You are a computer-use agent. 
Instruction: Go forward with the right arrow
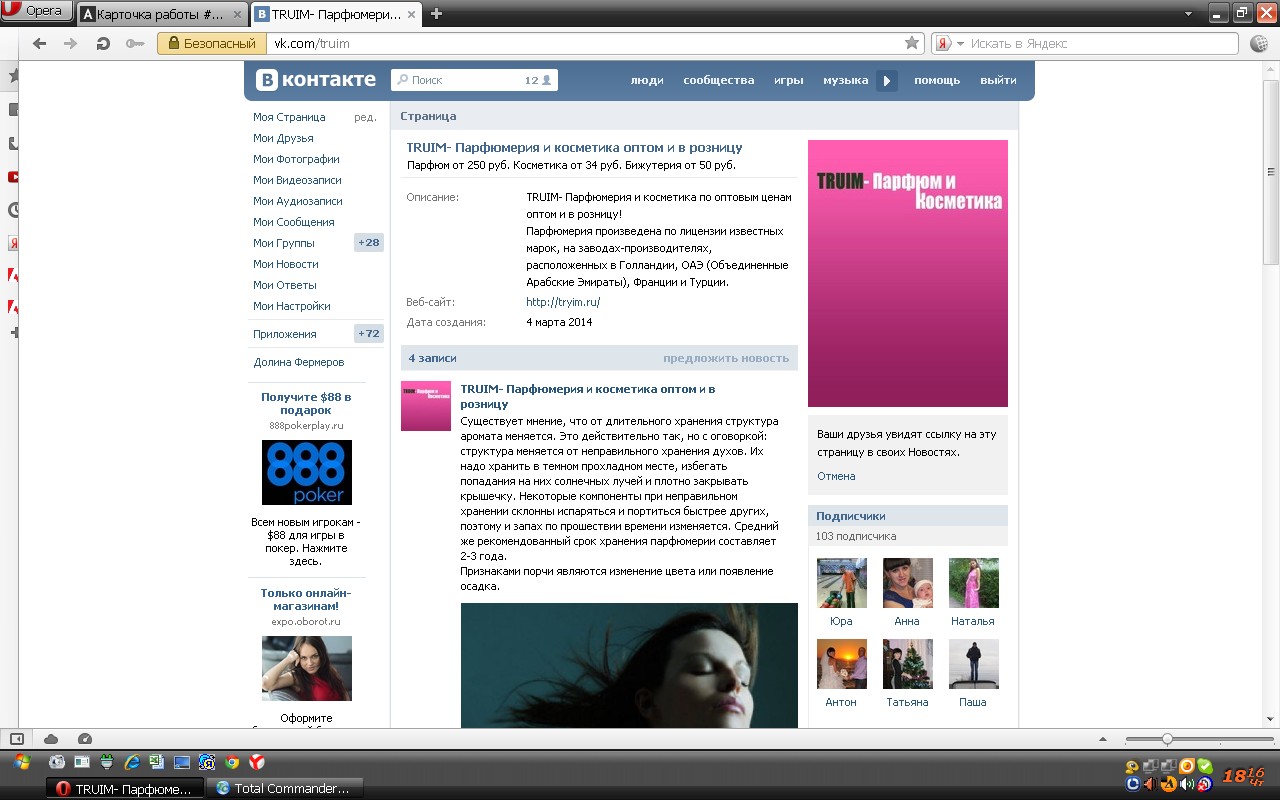pos(70,43)
